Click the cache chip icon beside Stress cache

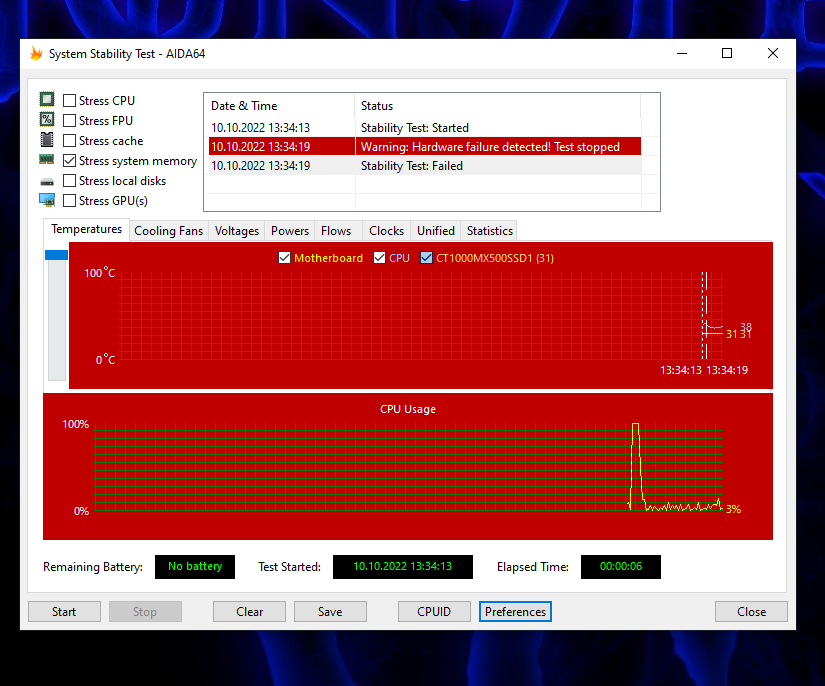coord(47,139)
